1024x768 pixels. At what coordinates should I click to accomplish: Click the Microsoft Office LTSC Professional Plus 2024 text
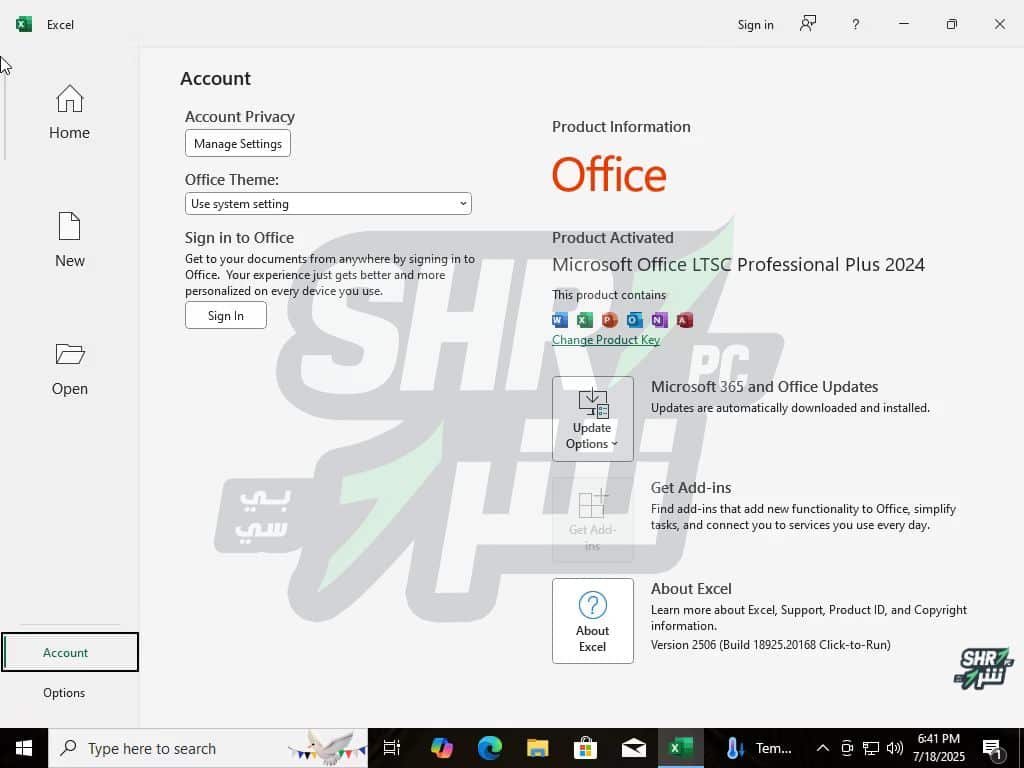pos(739,264)
